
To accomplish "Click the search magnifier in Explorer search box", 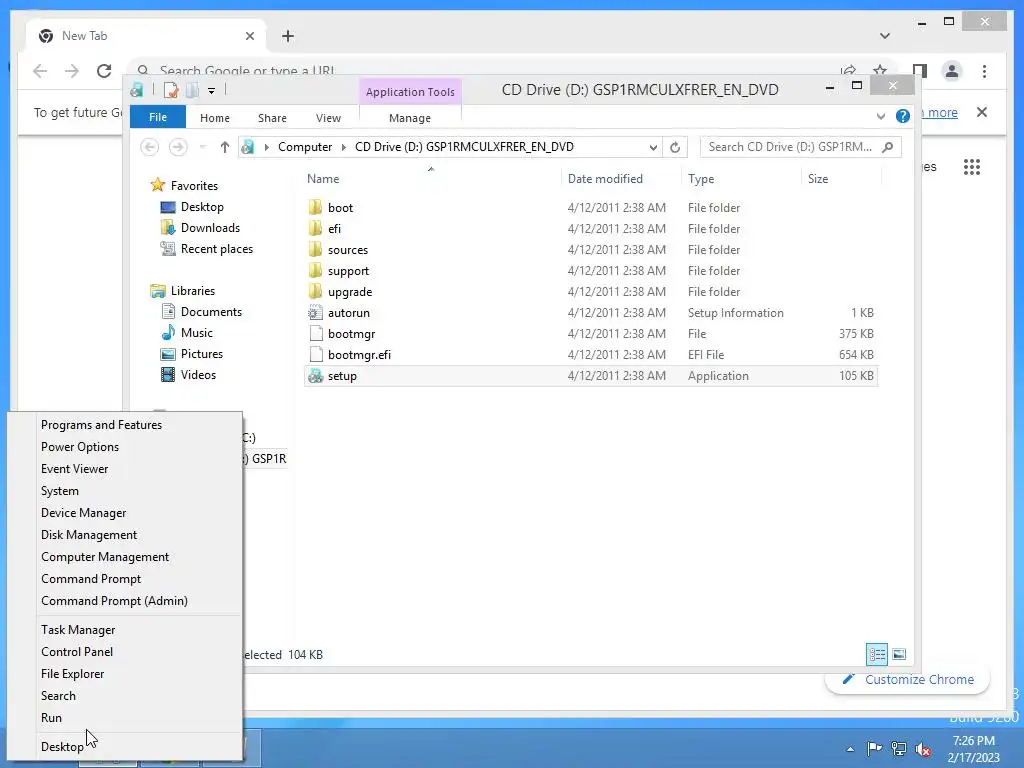I will tap(888, 147).
